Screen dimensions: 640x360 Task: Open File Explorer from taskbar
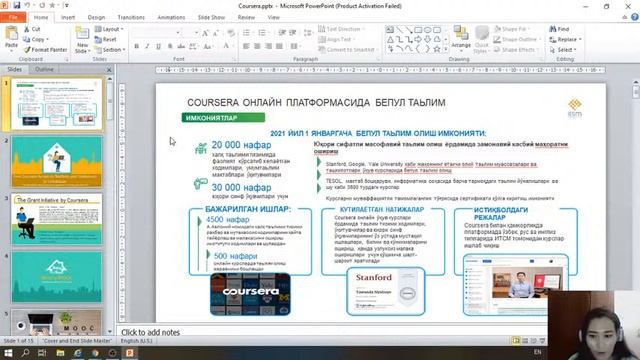click(x=60, y=353)
